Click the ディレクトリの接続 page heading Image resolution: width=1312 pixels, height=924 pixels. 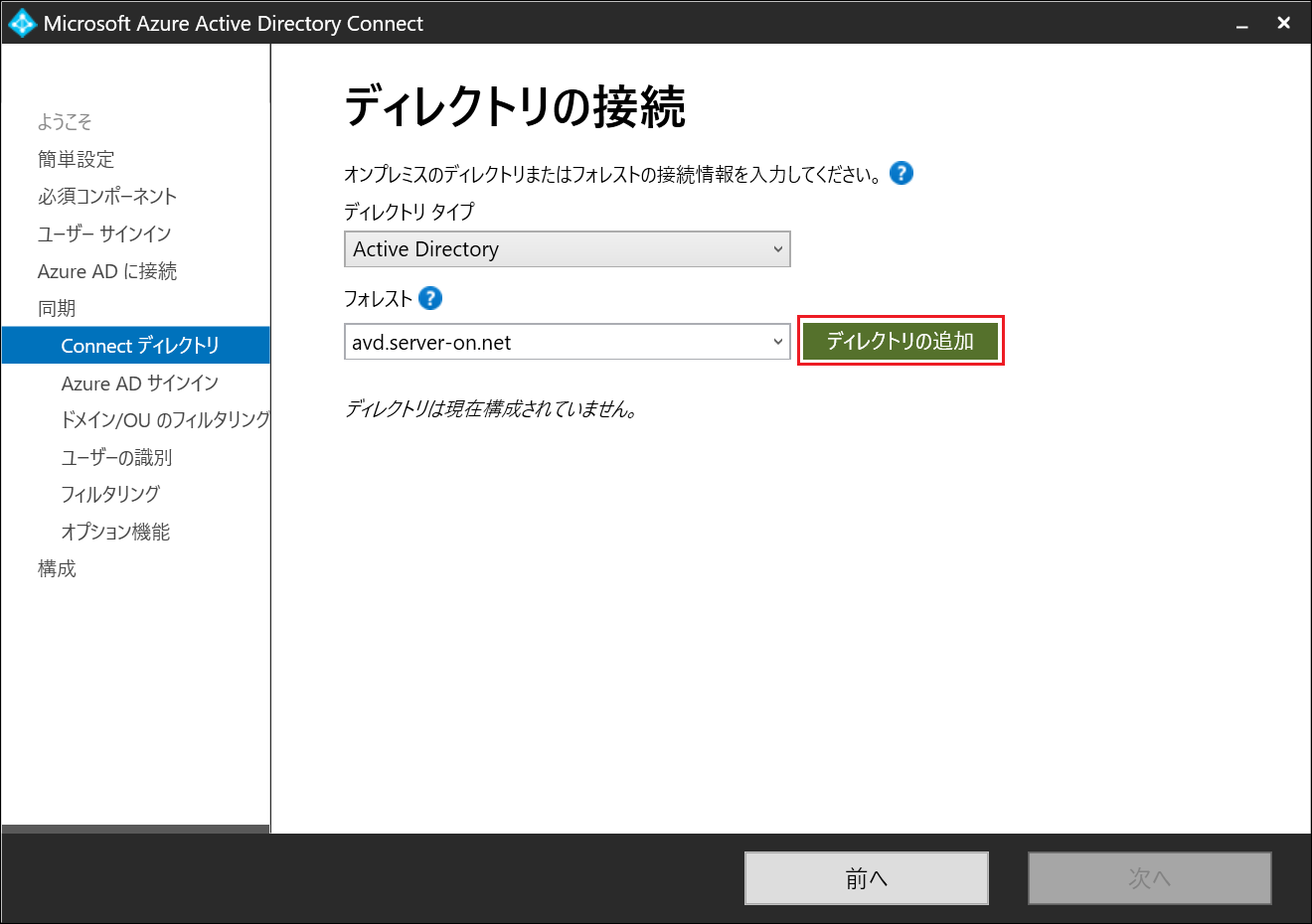[515, 106]
